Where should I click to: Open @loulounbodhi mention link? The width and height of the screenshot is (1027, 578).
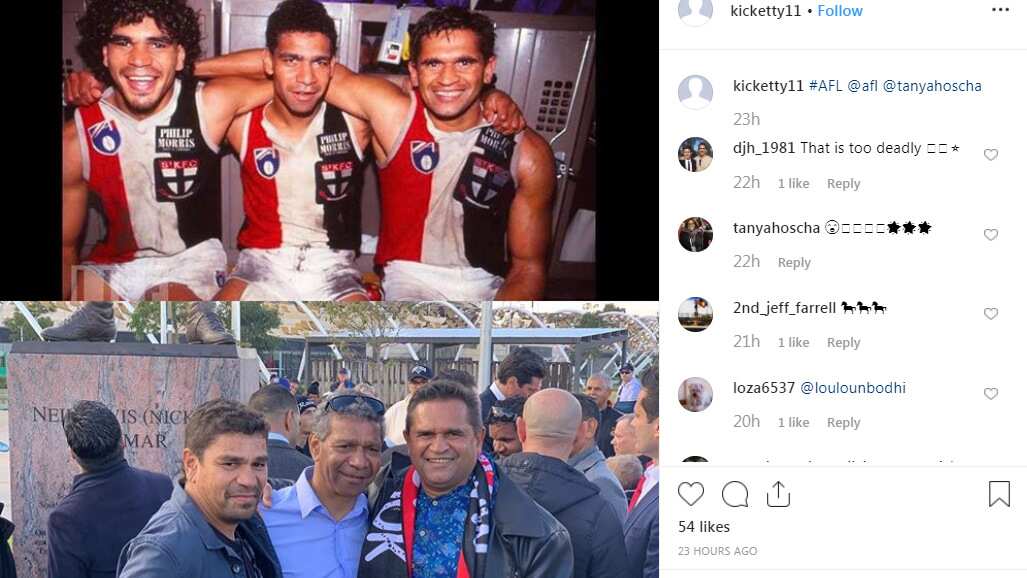[853, 388]
